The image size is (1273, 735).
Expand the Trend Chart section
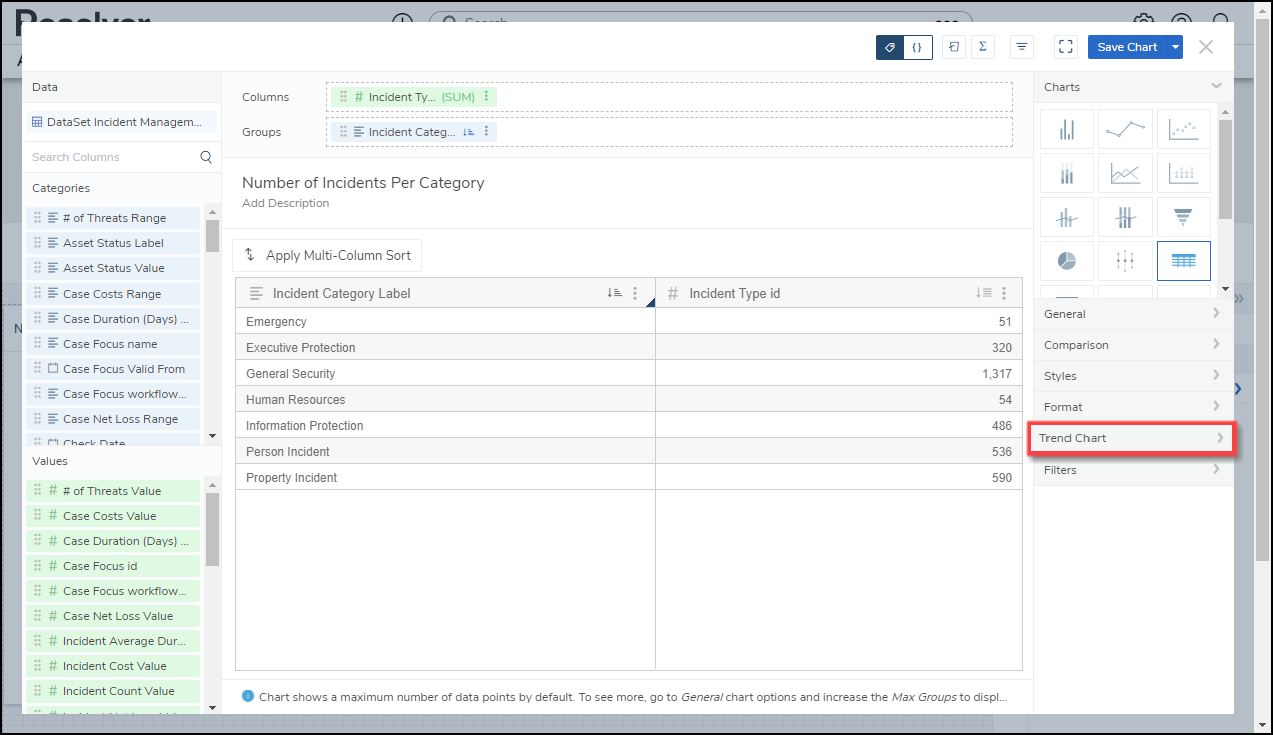pyautogui.click(x=1131, y=438)
